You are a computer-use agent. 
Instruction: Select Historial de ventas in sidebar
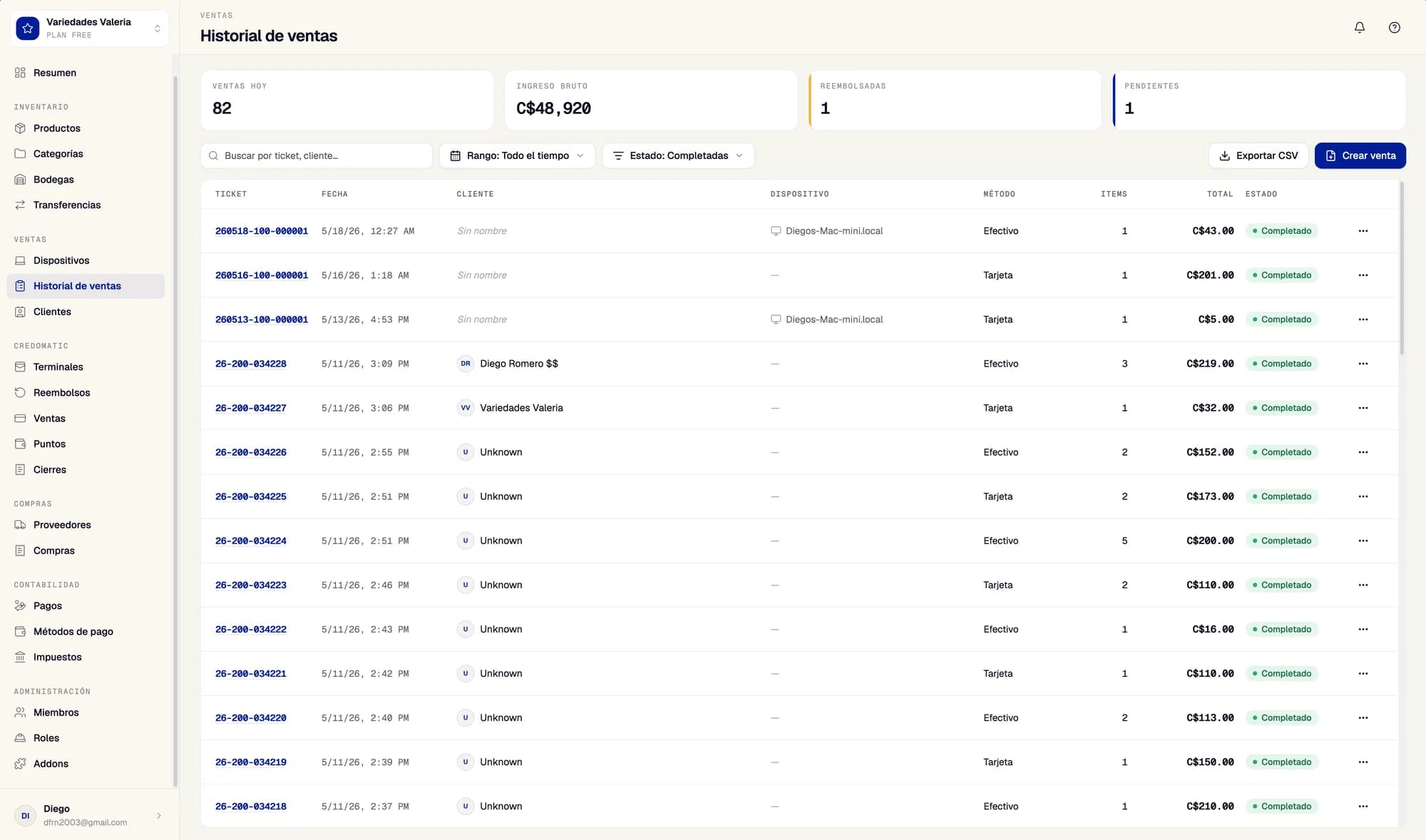coord(86,286)
